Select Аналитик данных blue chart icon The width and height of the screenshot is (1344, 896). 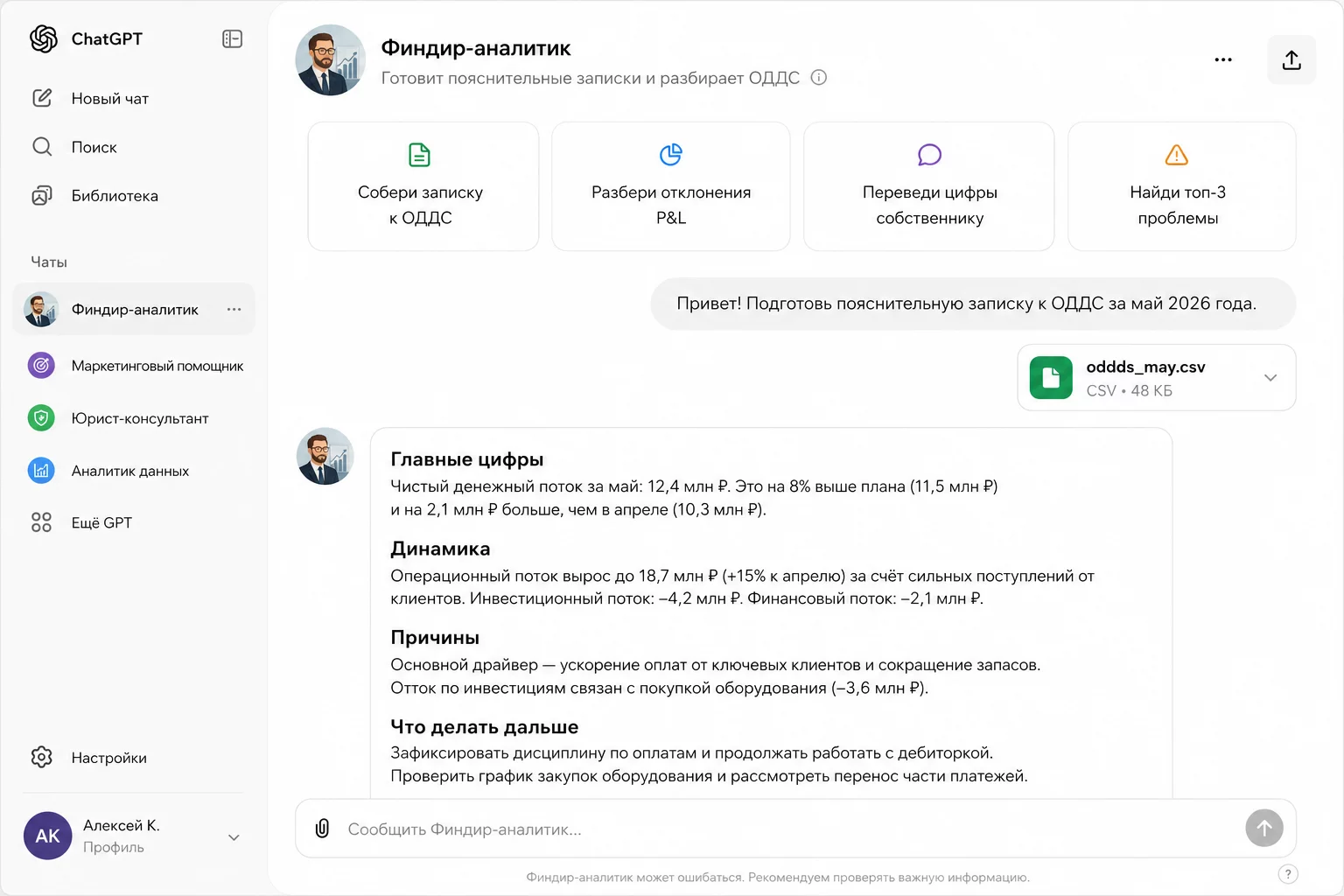click(x=41, y=470)
